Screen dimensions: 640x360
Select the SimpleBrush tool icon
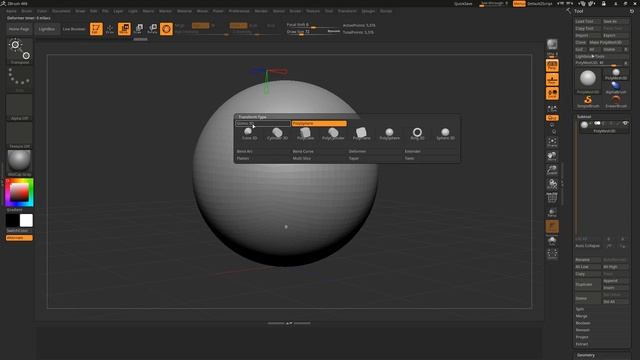(588, 102)
